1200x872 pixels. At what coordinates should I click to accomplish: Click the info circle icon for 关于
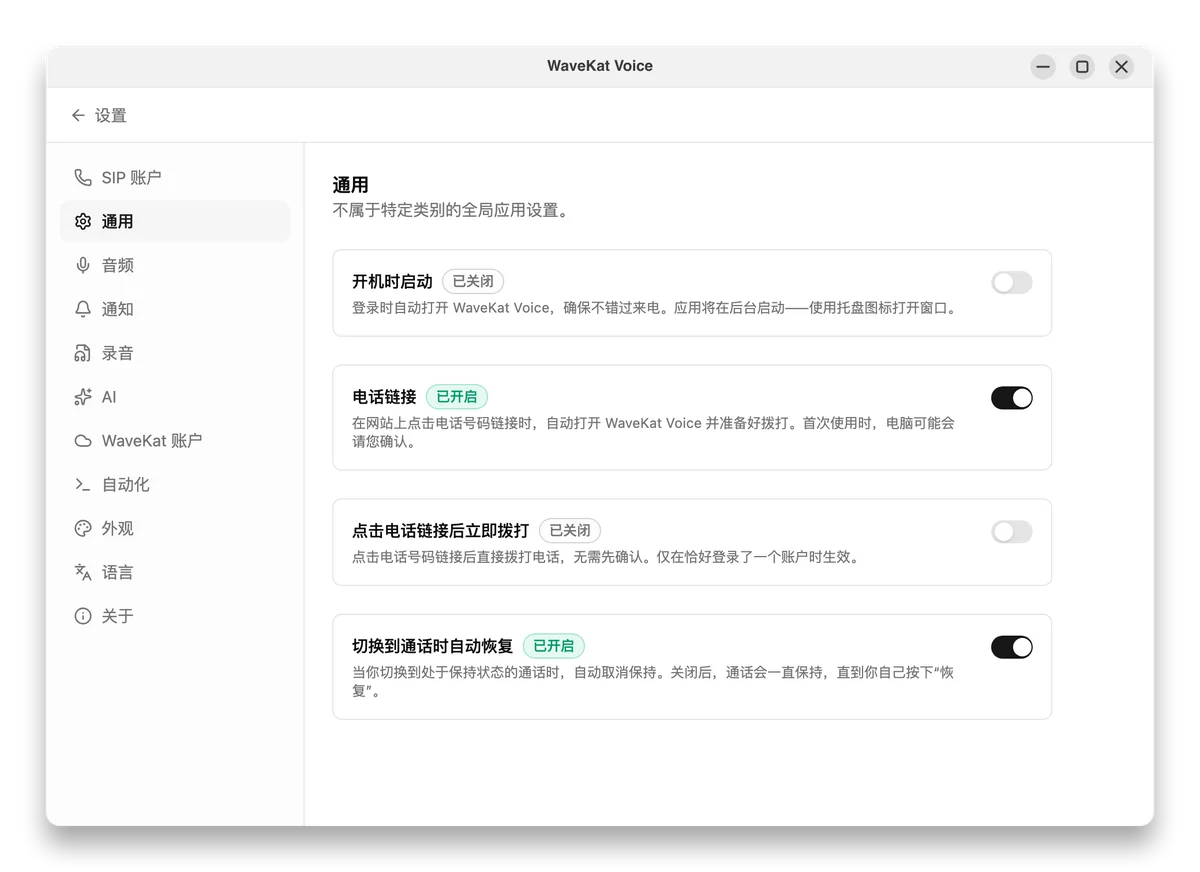click(83, 617)
